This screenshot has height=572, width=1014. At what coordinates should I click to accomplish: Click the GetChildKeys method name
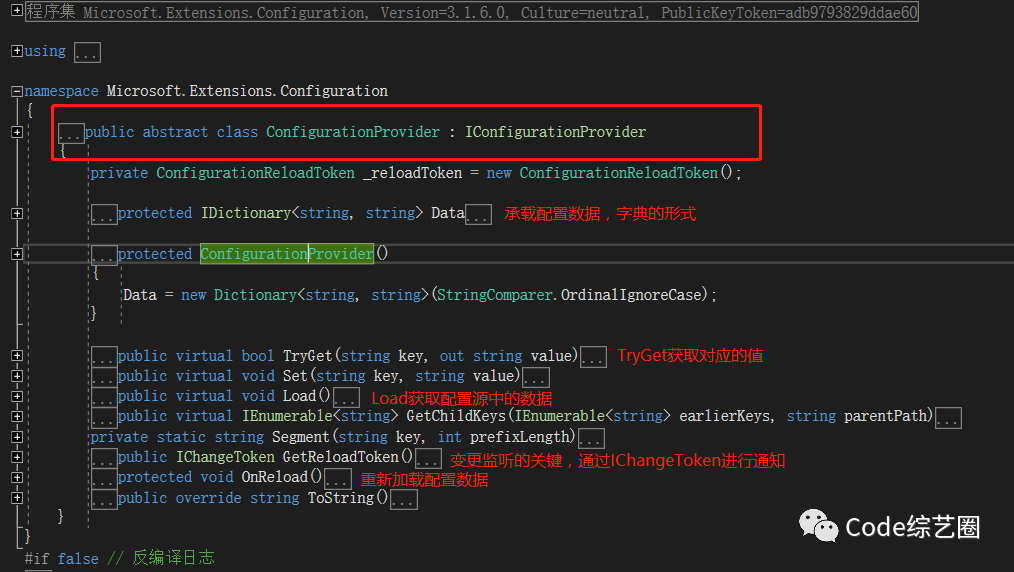456,416
